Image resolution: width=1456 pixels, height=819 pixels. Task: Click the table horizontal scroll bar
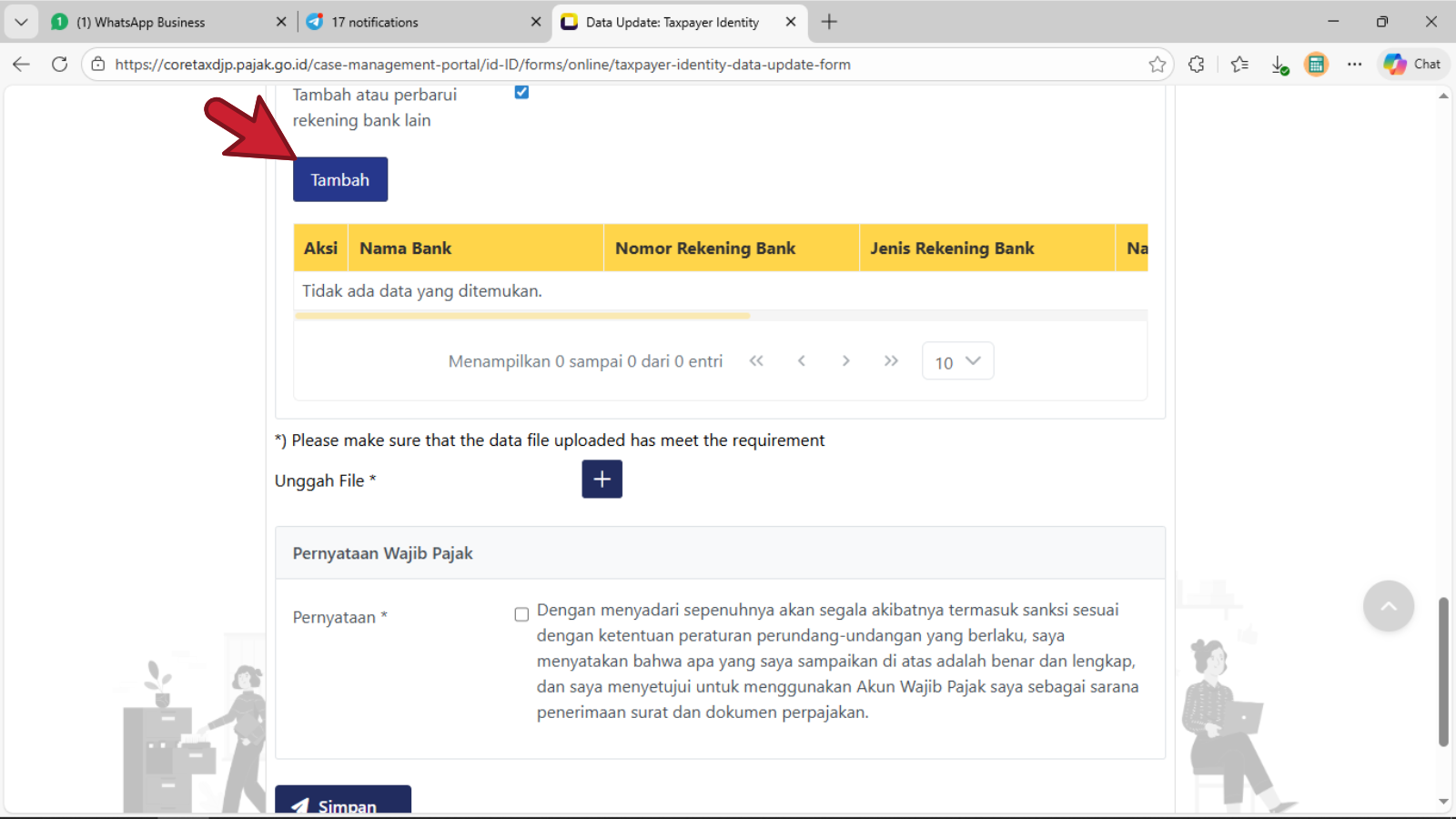(522, 316)
